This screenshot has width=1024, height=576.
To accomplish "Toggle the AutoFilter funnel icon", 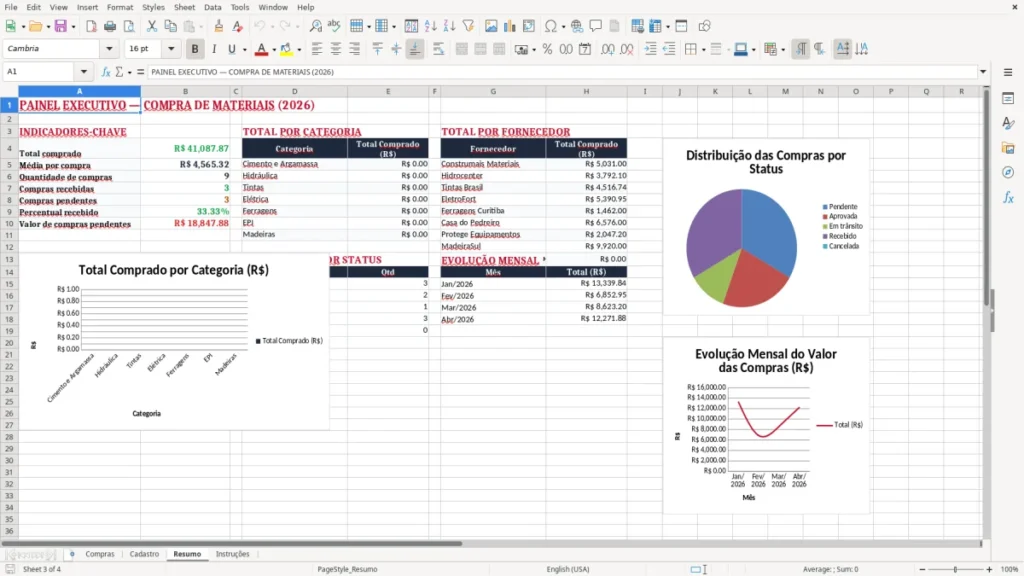I will 468,26.
